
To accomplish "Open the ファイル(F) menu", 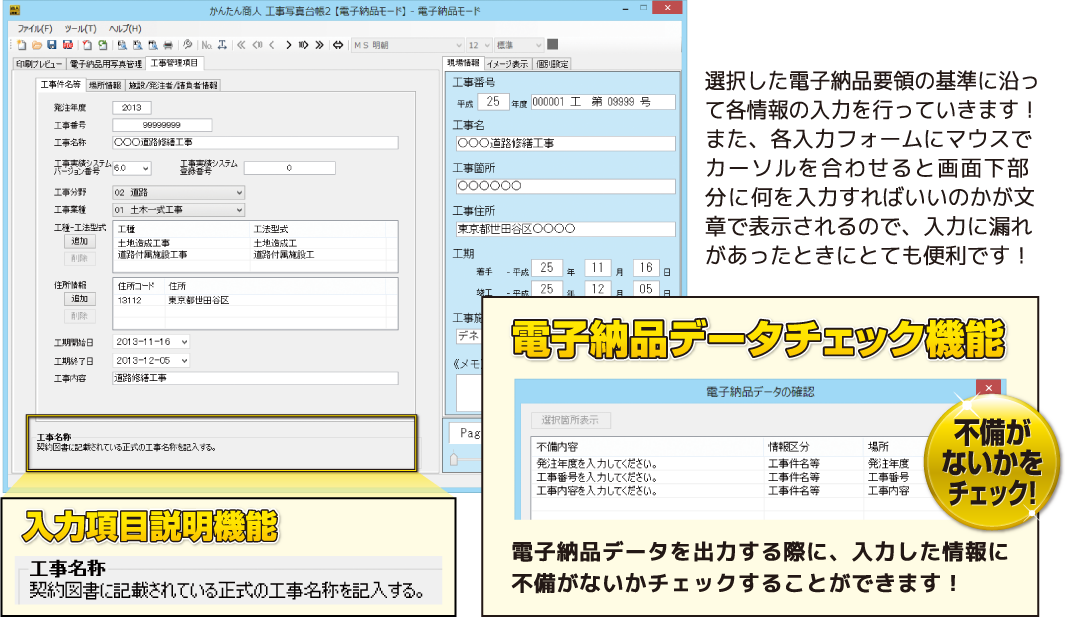I will 35,29.
